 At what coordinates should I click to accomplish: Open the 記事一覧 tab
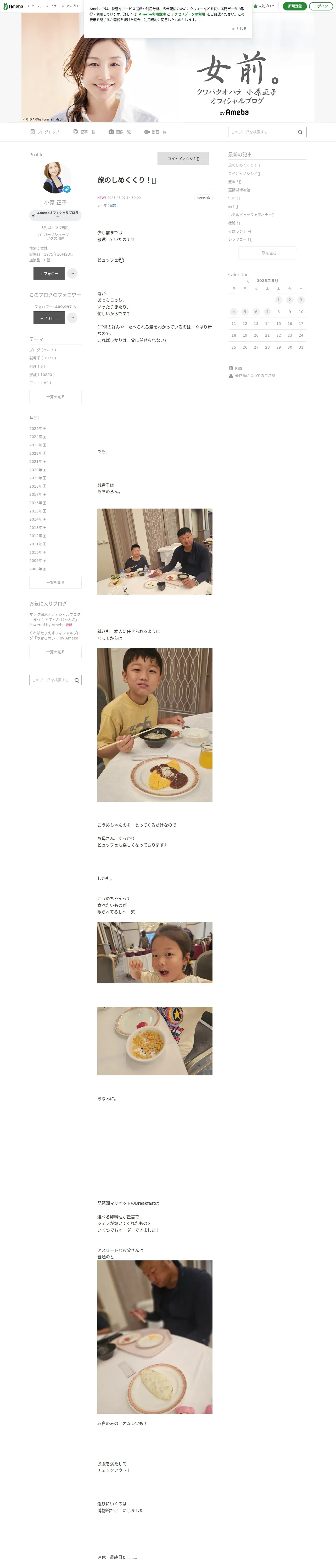[84, 132]
